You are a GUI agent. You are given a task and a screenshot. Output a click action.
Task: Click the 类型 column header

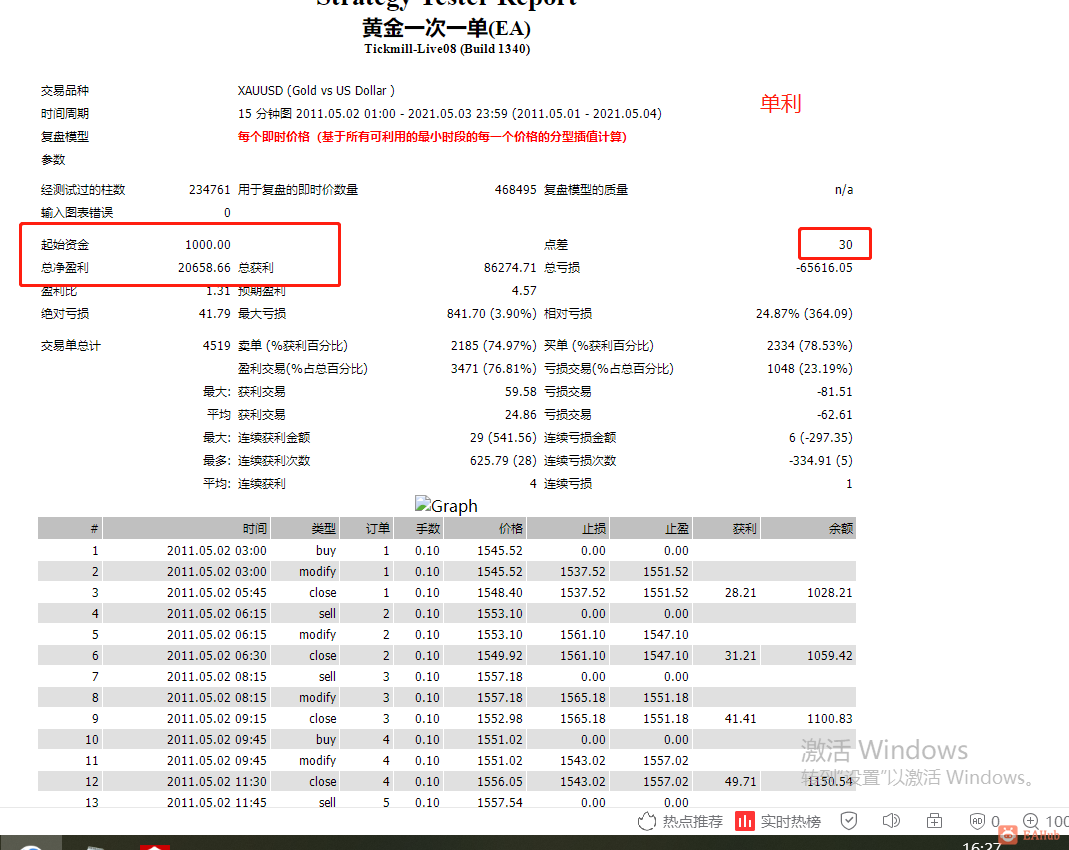324,528
